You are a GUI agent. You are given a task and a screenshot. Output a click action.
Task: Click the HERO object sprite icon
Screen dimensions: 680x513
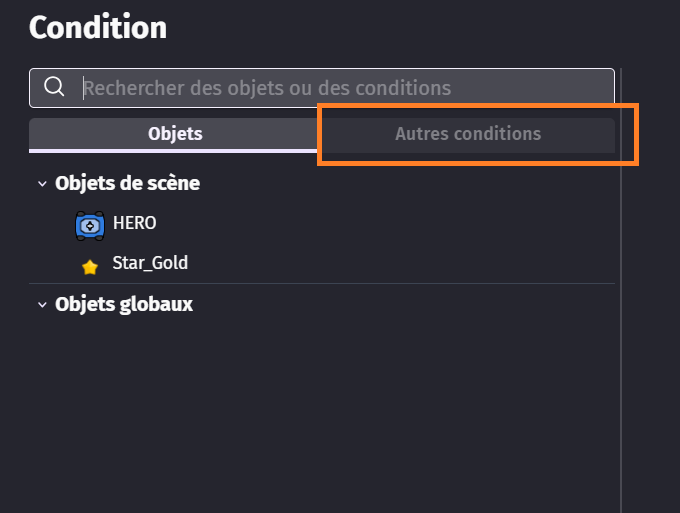[x=90, y=225]
